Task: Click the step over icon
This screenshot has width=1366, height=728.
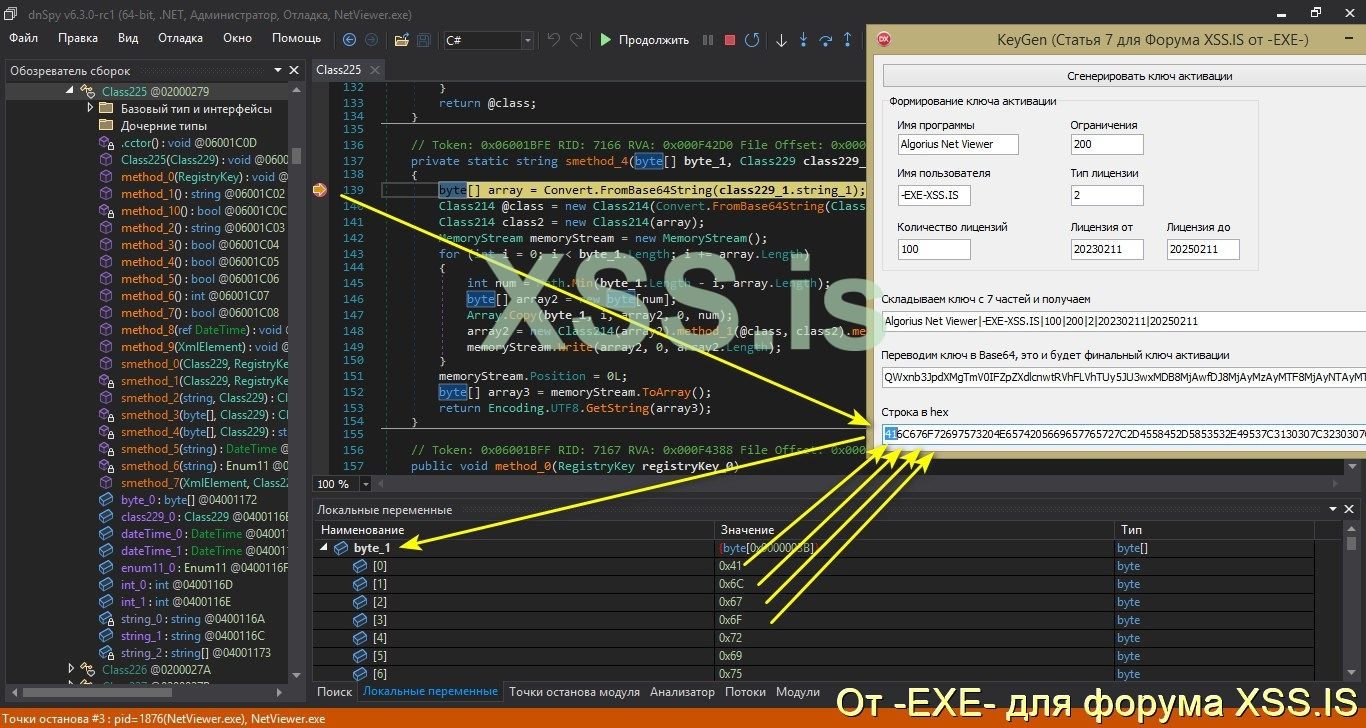Action: pyautogui.click(x=826, y=40)
